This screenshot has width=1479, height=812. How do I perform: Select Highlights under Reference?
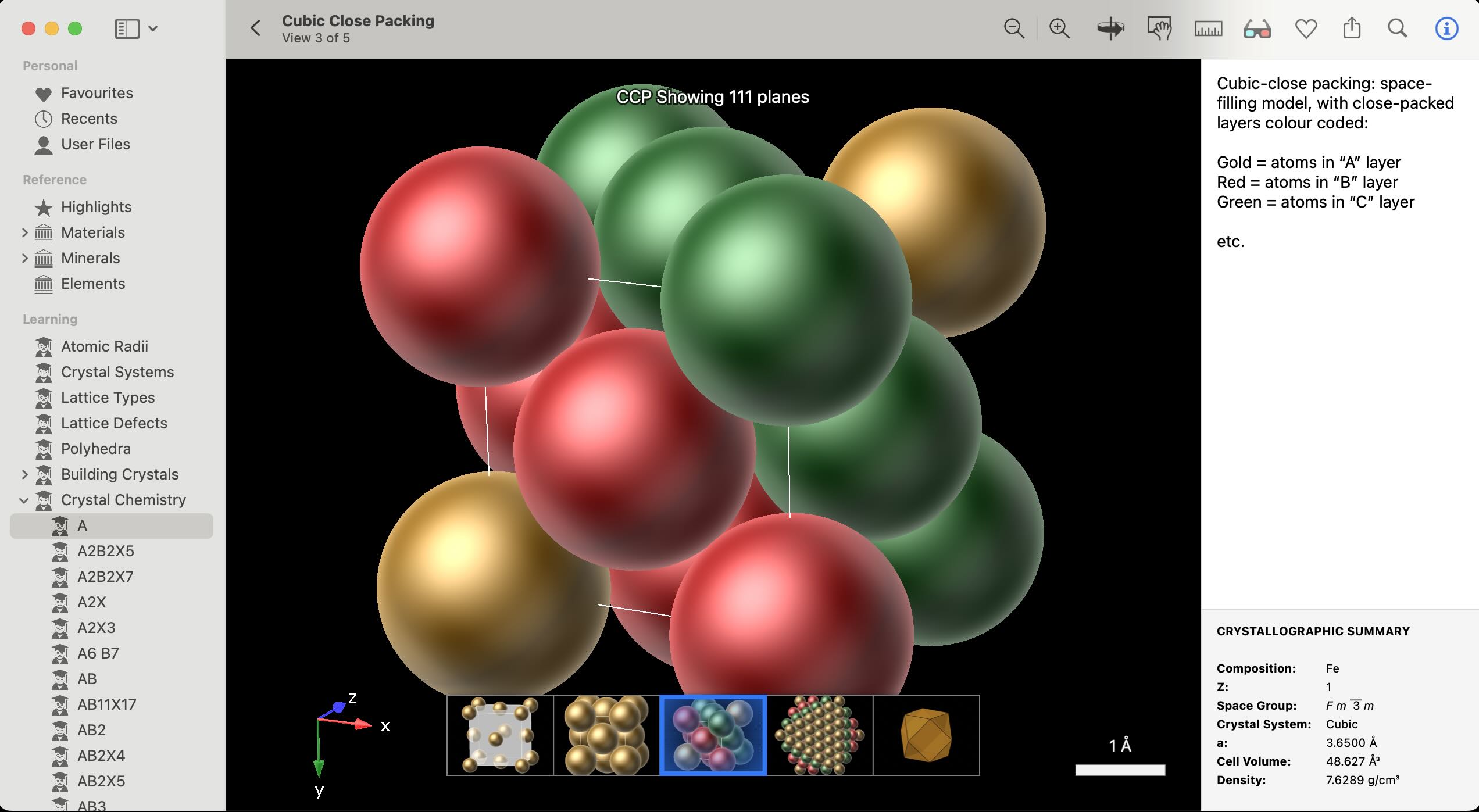97,207
